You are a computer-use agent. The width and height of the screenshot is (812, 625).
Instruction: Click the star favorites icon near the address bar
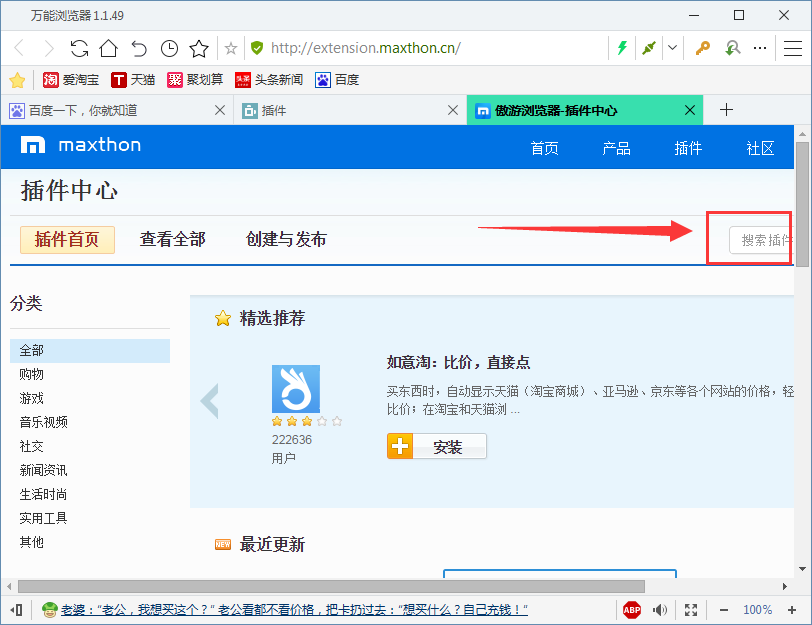coord(199,47)
